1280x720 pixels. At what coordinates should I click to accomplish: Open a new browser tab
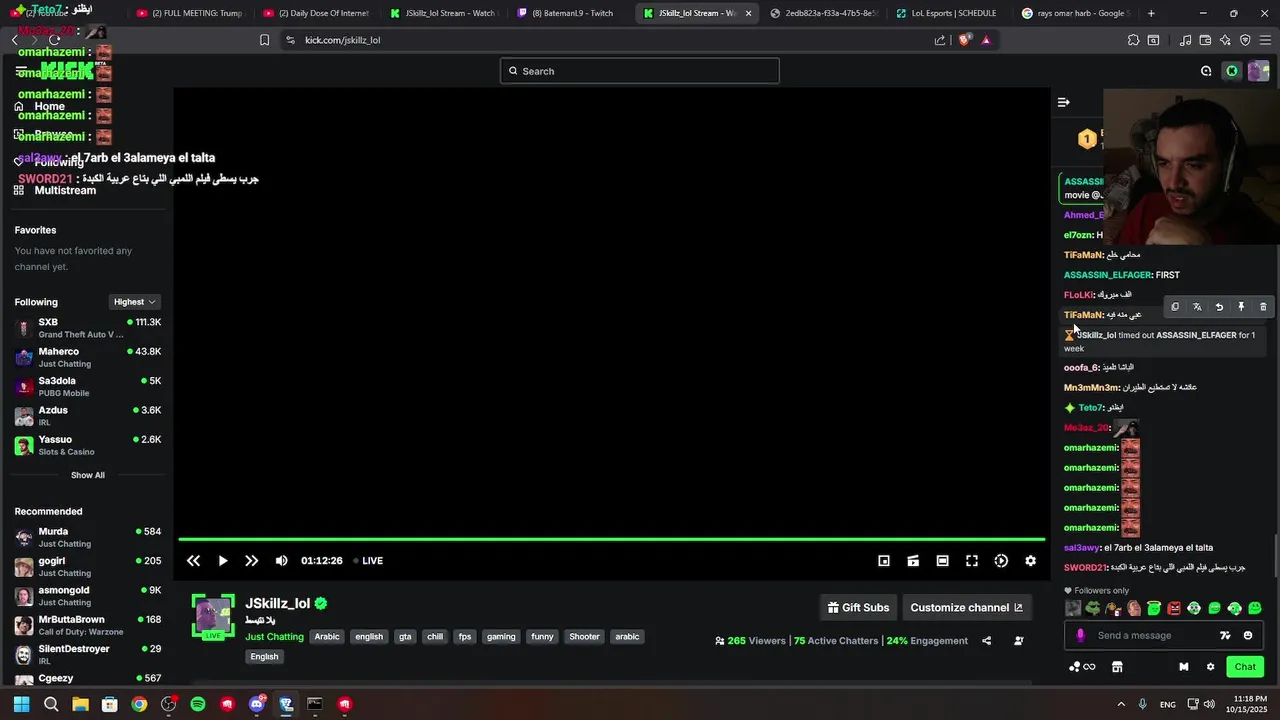pyautogui.click(x=1151, y=13)
